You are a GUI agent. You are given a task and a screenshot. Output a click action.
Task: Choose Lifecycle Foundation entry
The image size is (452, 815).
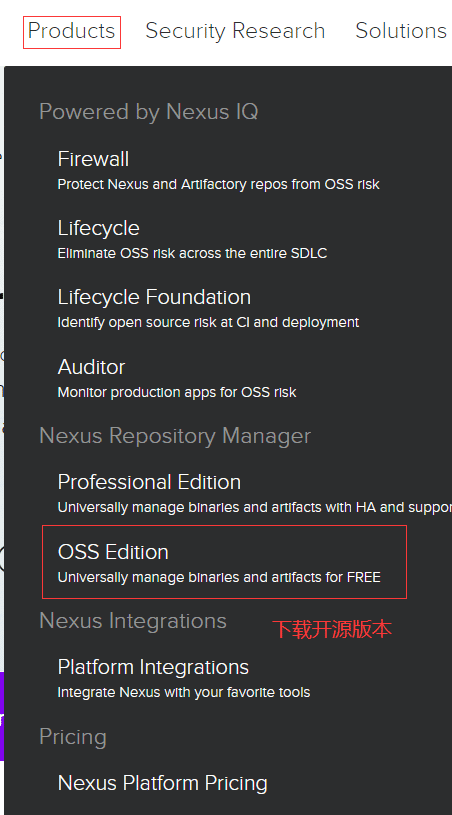click(x=154, y=297)
